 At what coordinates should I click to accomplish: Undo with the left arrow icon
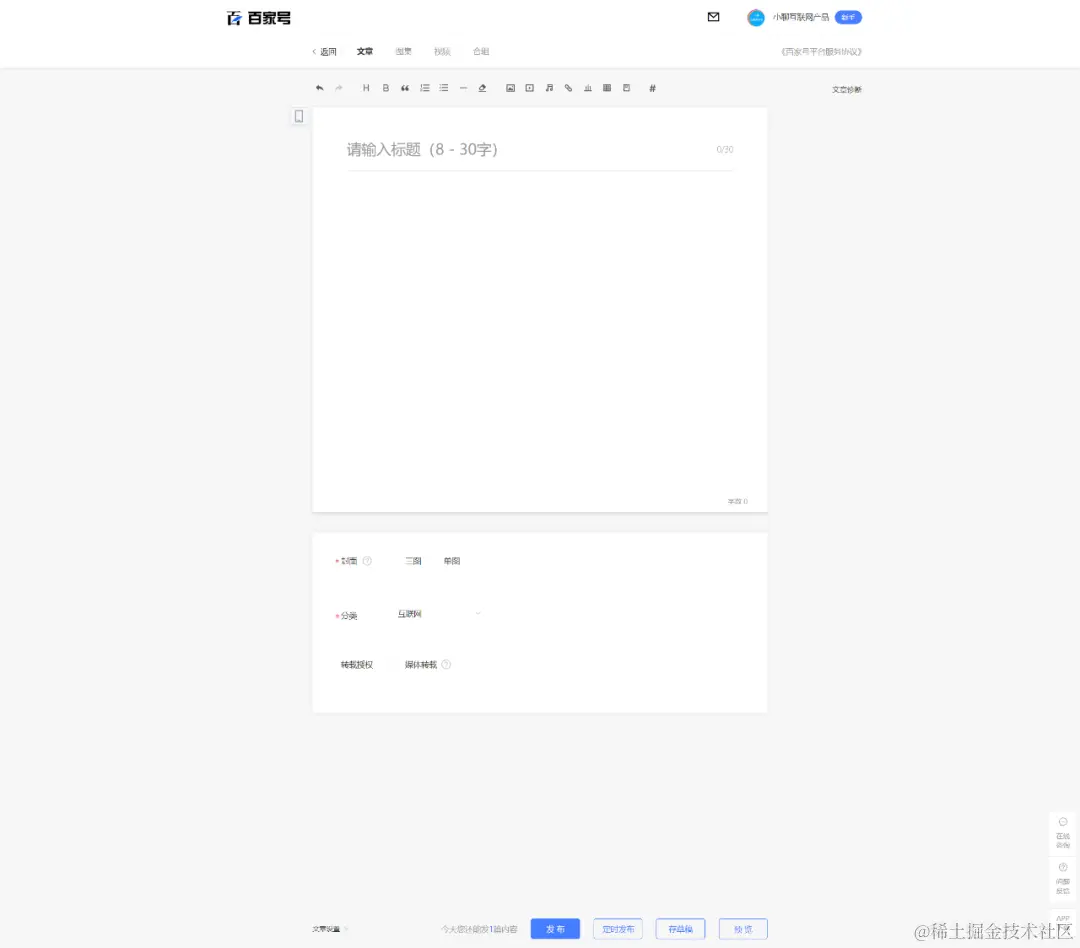[320, 88]
